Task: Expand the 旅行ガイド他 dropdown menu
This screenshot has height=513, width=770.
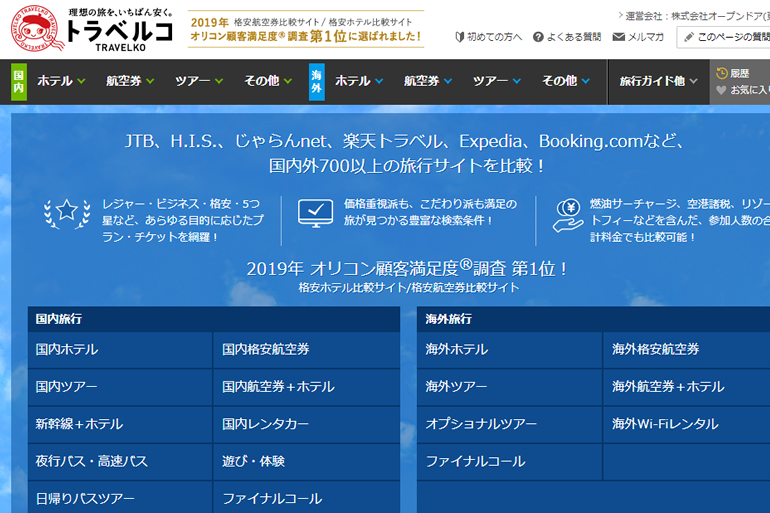Action: pos(658,81)
